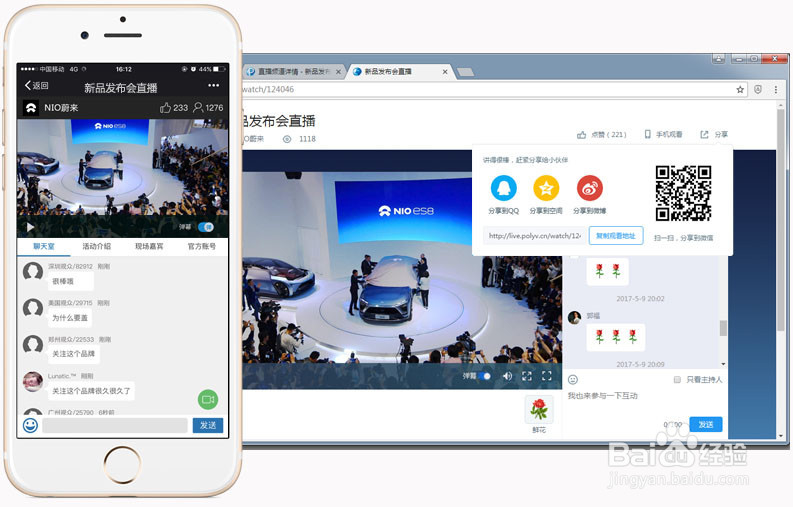Tap the Lunatic user avatar in phone chat
Image resolution: width=793 pixels, height=507 pixels.
point(33,382)
